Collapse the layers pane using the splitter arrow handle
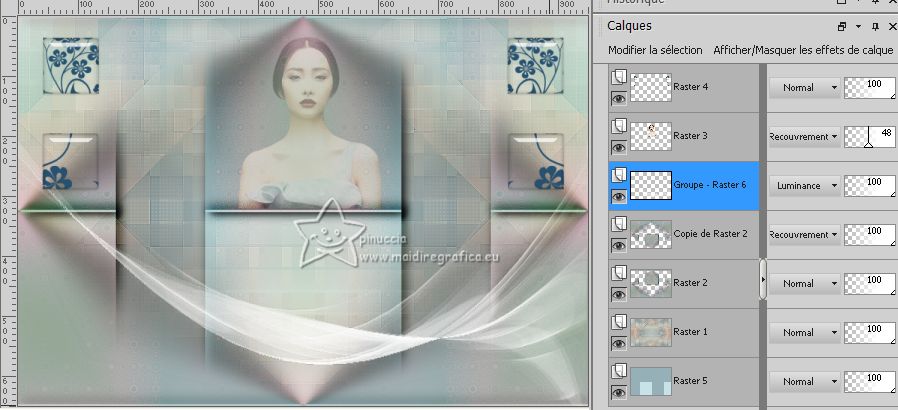Viewport: 898px width, 410px height. click(763, 279)
